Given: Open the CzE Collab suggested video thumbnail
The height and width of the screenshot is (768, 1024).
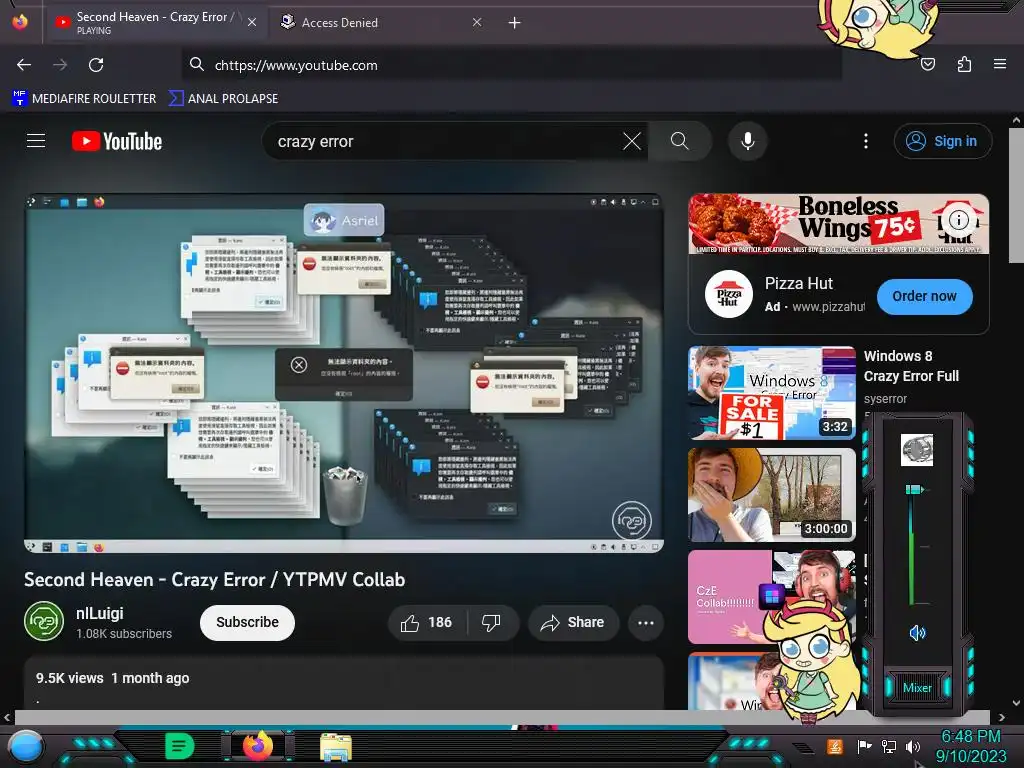Looking at the screenshot, I should point(771,597).
